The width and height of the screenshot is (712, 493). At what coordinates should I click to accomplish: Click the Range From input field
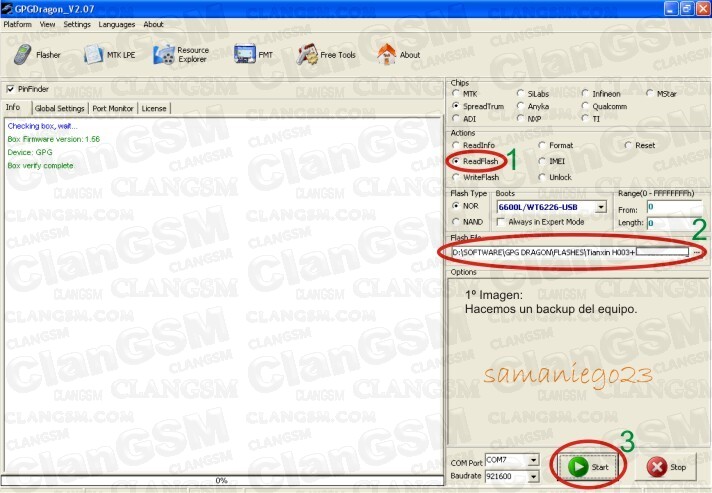[674, 208]
